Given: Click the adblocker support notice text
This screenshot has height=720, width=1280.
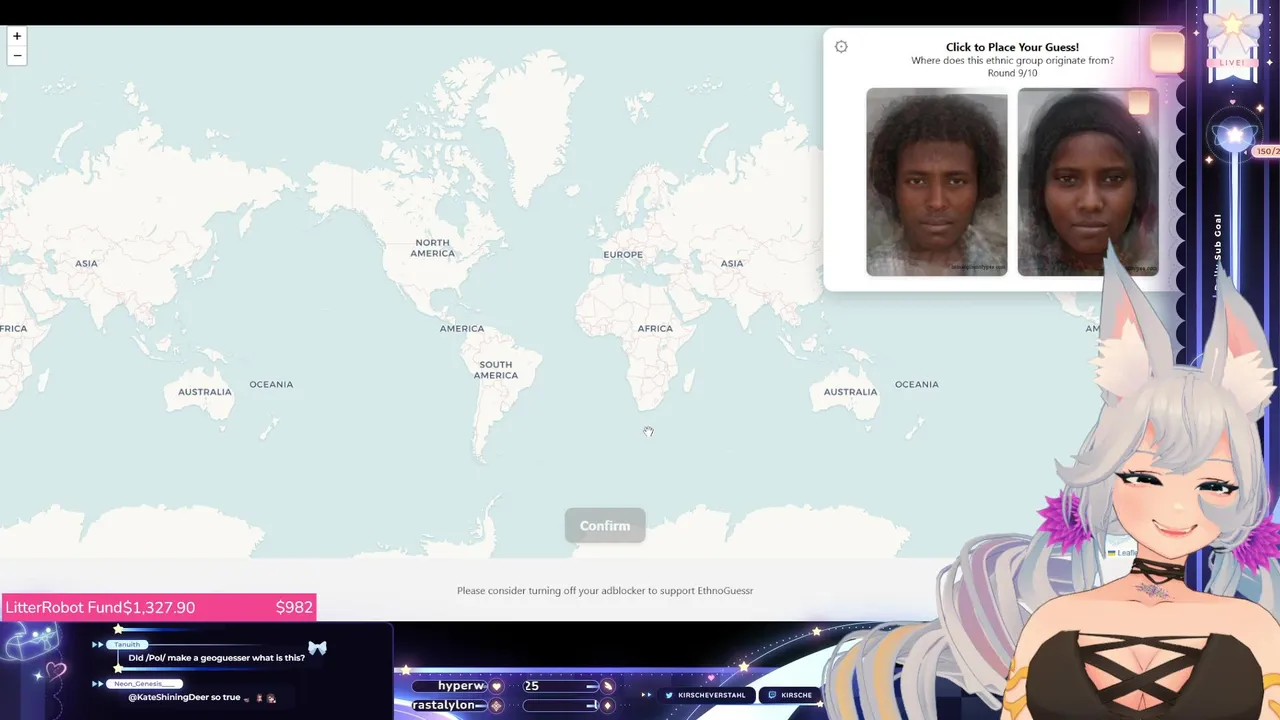Looking at the screenshot, I should point(605,591).
